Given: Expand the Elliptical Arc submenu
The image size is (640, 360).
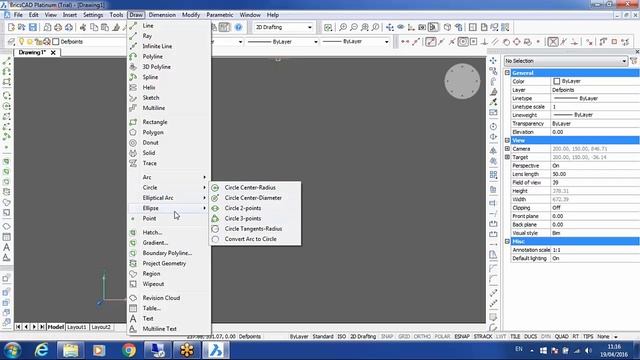Looking at the screenshot, I should [x=204, y=198].
